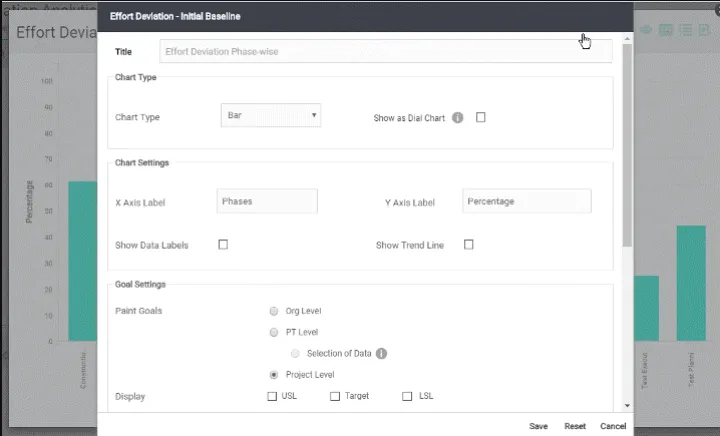The image size is (720, 436).
Task: Click the Title text field
Action: 385,52
